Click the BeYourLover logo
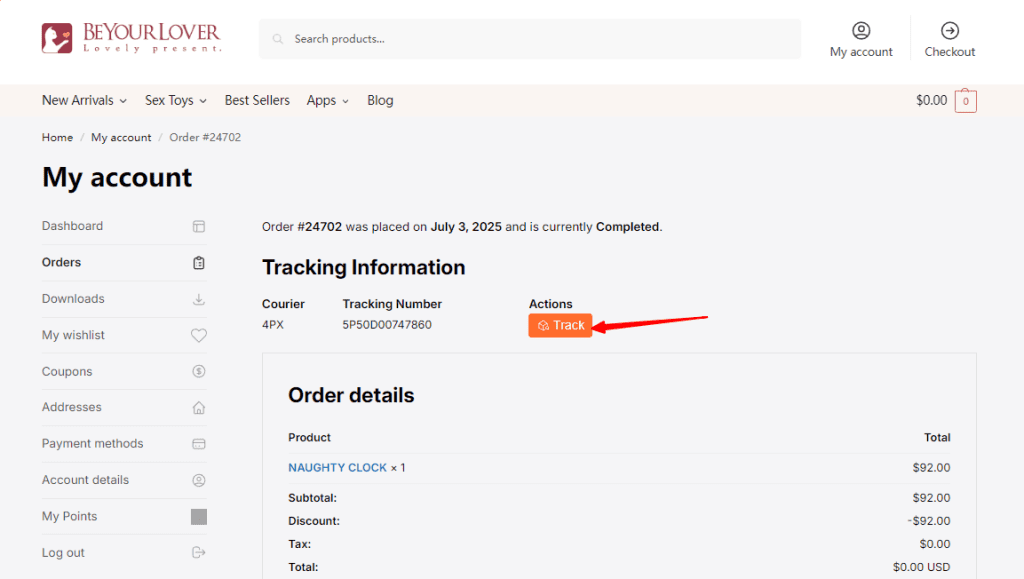Screen dimensions: 1024x579 click(131, 38)
